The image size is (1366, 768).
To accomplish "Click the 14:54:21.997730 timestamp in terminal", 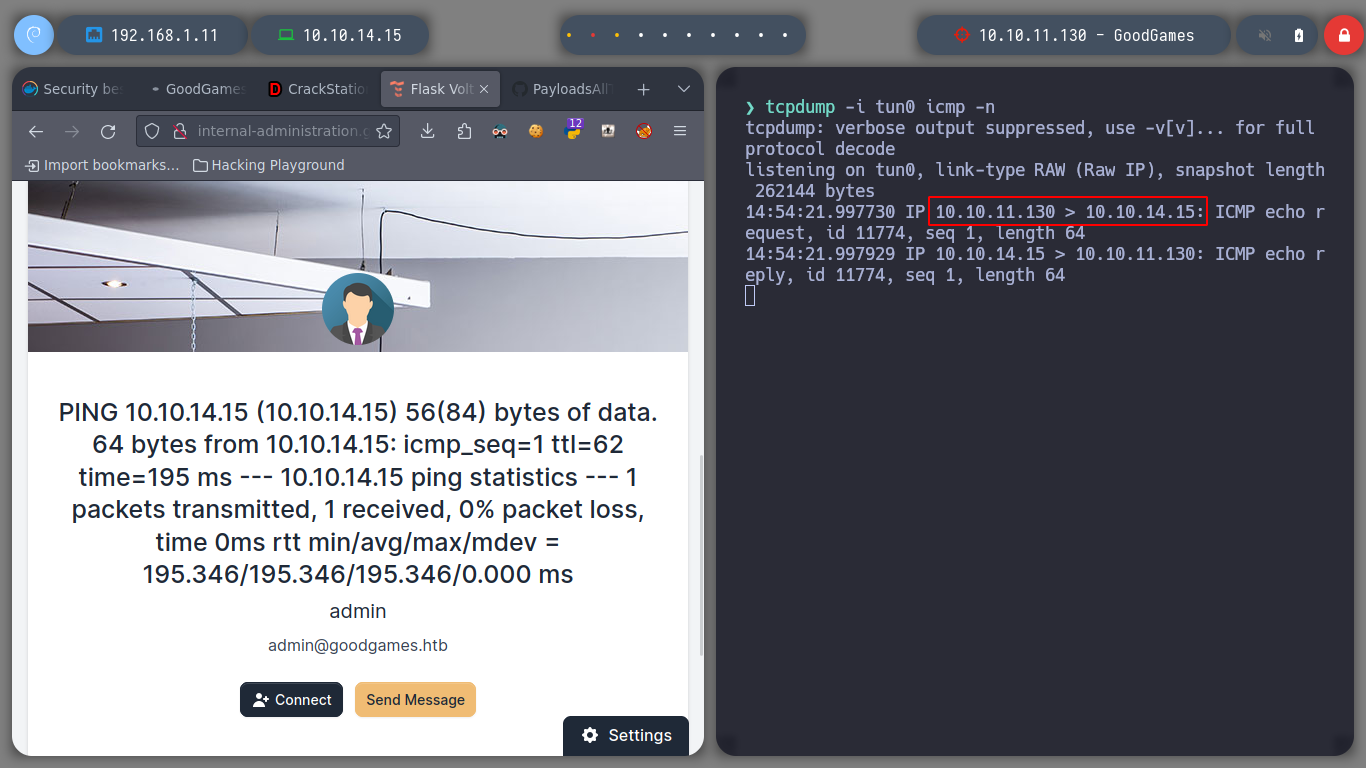I will pyautogui.click(x=820, y=212).
